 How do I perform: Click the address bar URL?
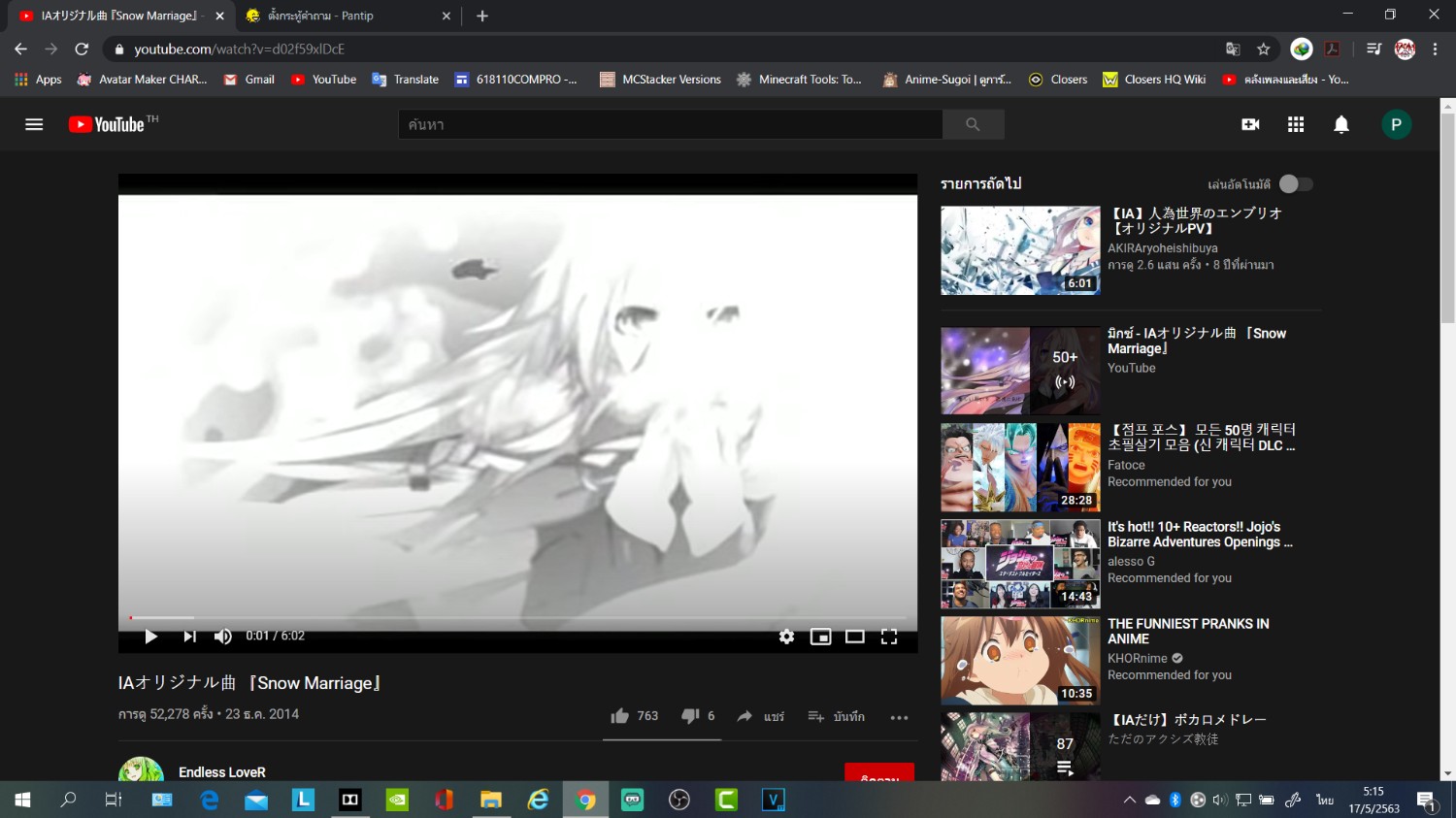coord(239,49)
